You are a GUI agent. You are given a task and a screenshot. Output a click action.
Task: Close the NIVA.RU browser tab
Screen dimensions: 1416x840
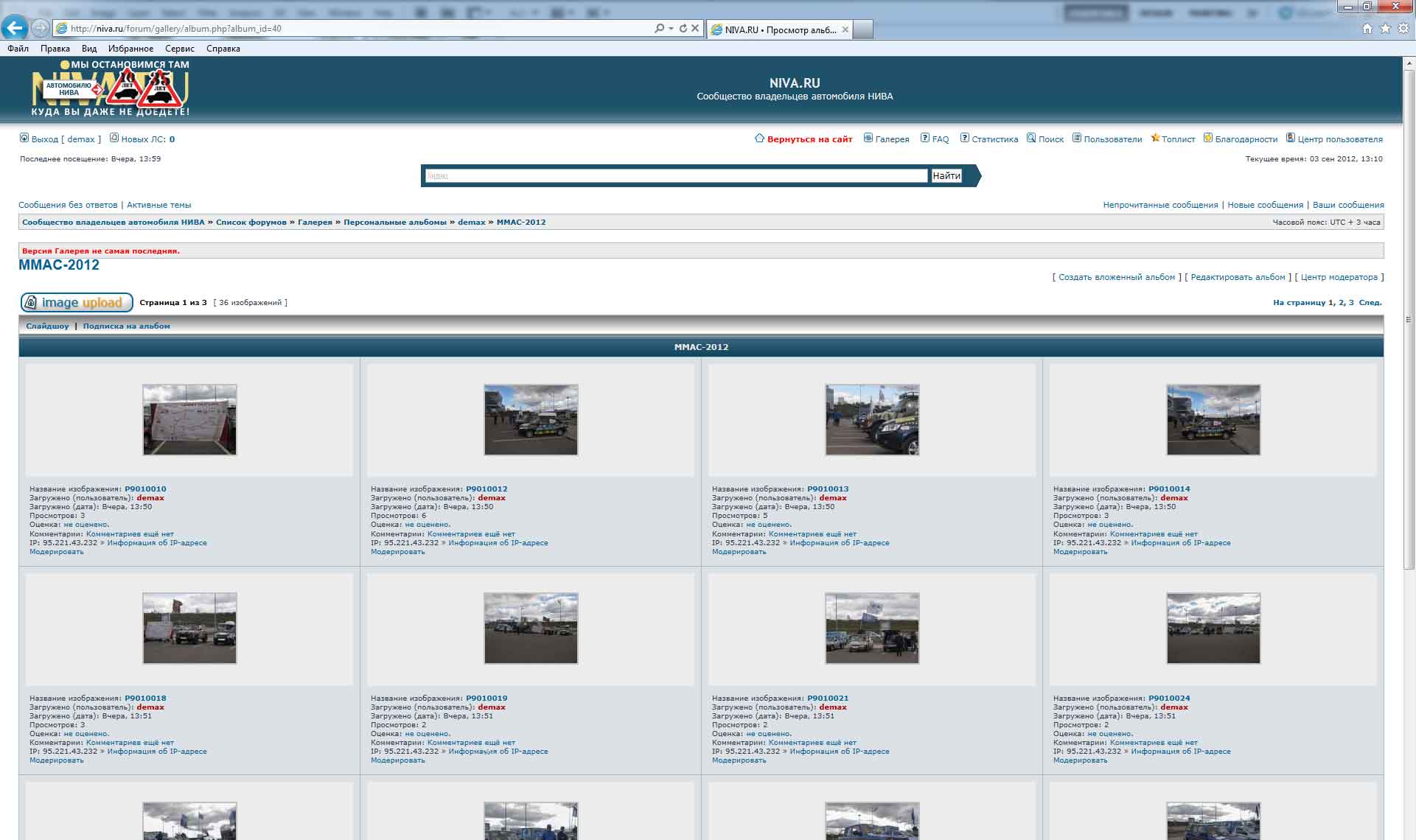[x=845, y=29]
